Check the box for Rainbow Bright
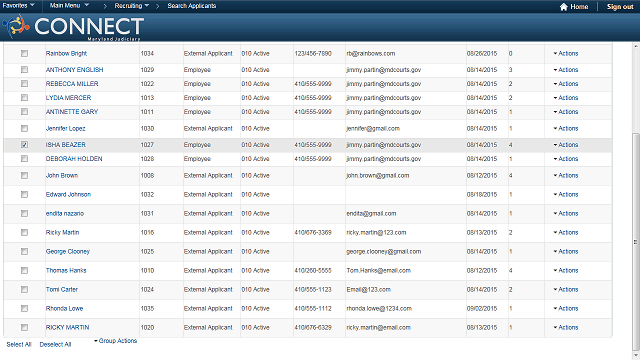The image size is (640, 360). coord(24,53)
